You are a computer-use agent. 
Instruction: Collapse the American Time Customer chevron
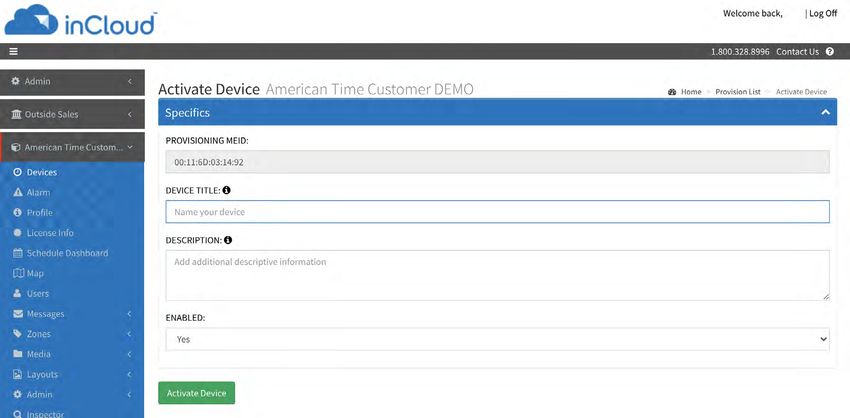[x=130, y=147]
